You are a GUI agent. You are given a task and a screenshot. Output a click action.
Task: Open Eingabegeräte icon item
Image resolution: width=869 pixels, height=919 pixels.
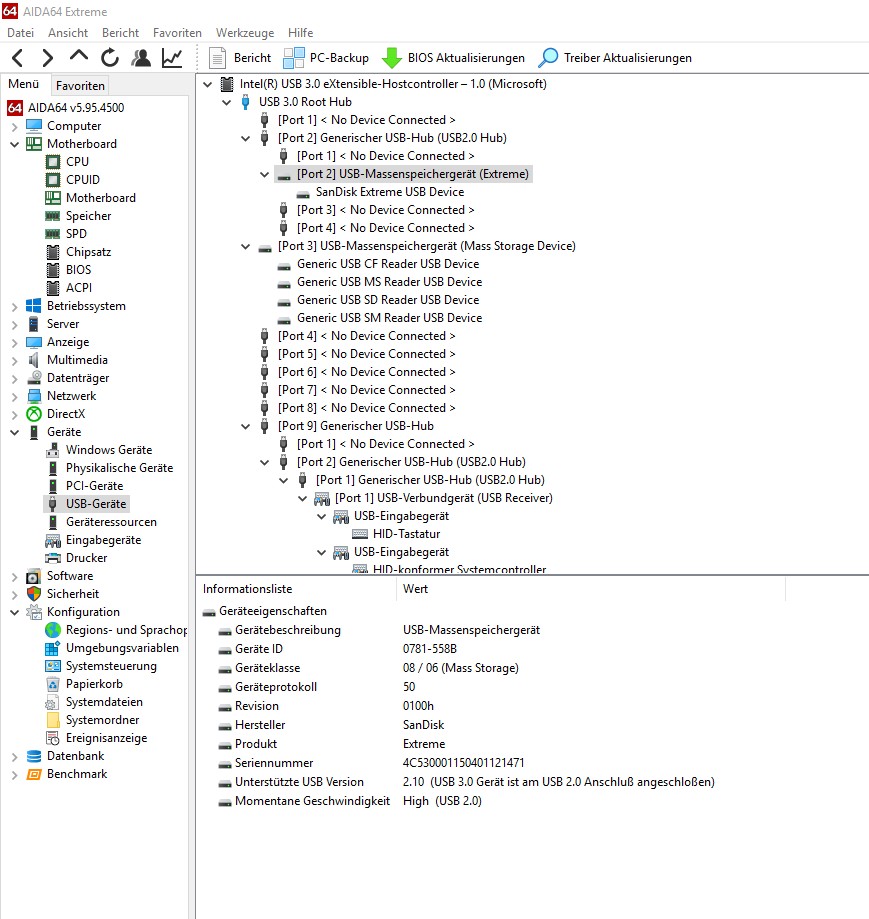(x=53, y=540)
